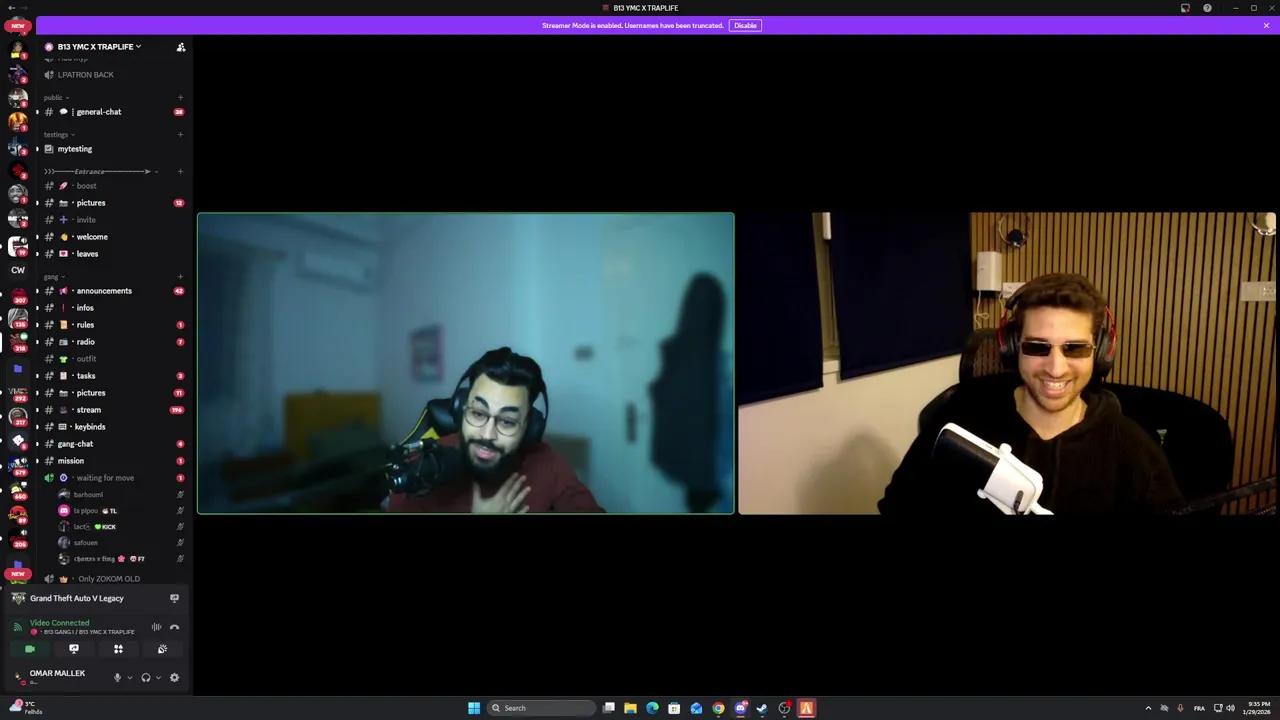Click the taskbar Search box
1280x720 pixels.
point(540,708)
